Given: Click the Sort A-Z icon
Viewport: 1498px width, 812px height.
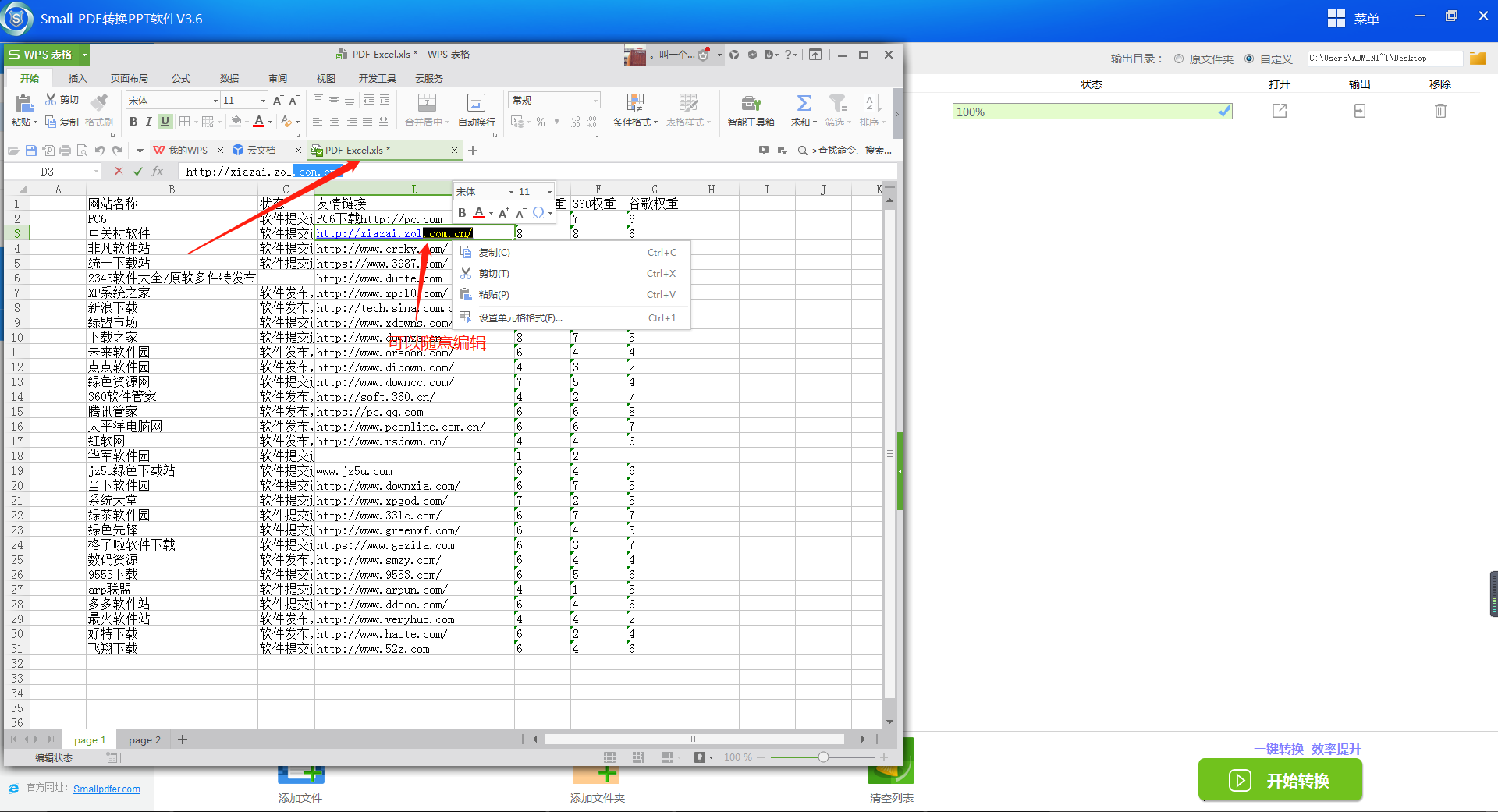Looking at the screenshot, I should pos(871,102).
